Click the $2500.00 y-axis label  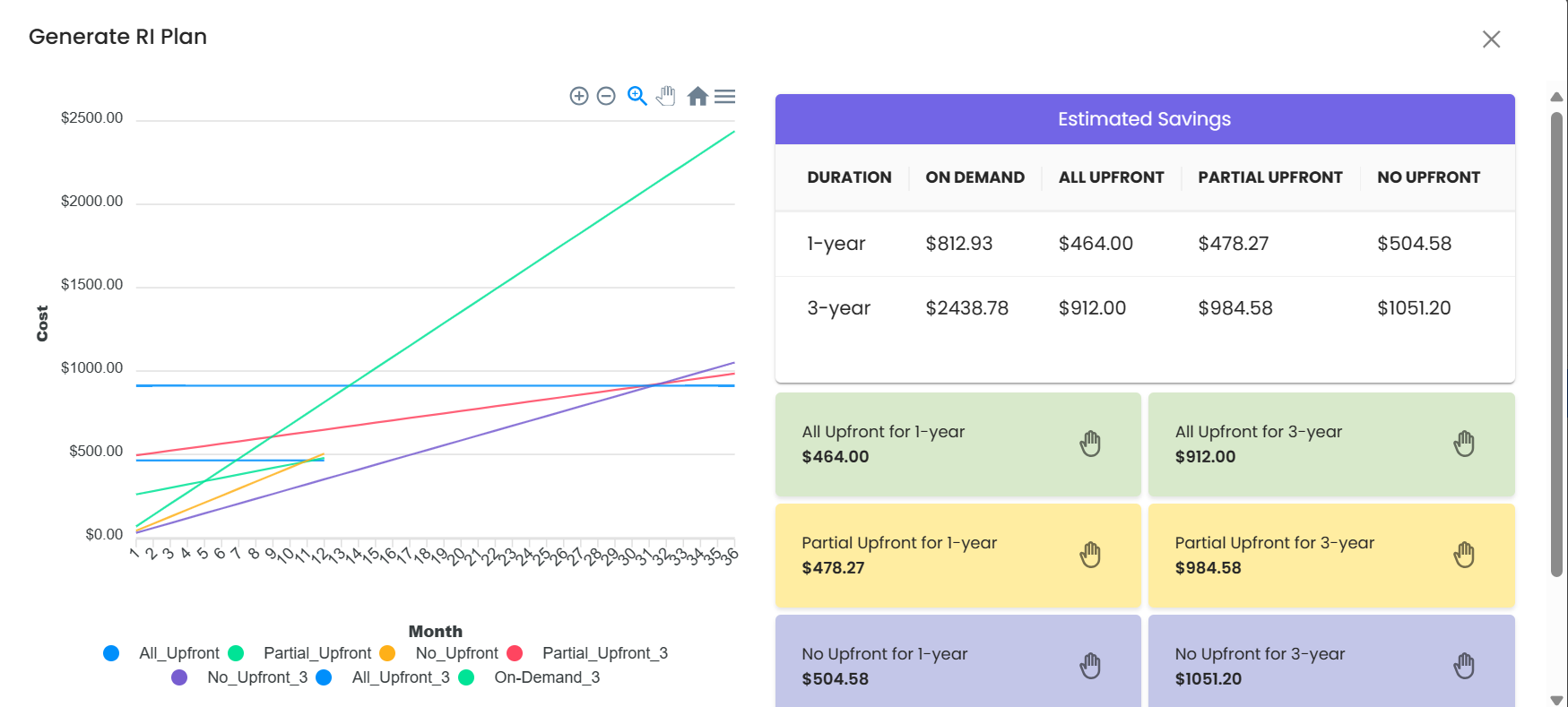click(x=91, y=118)
